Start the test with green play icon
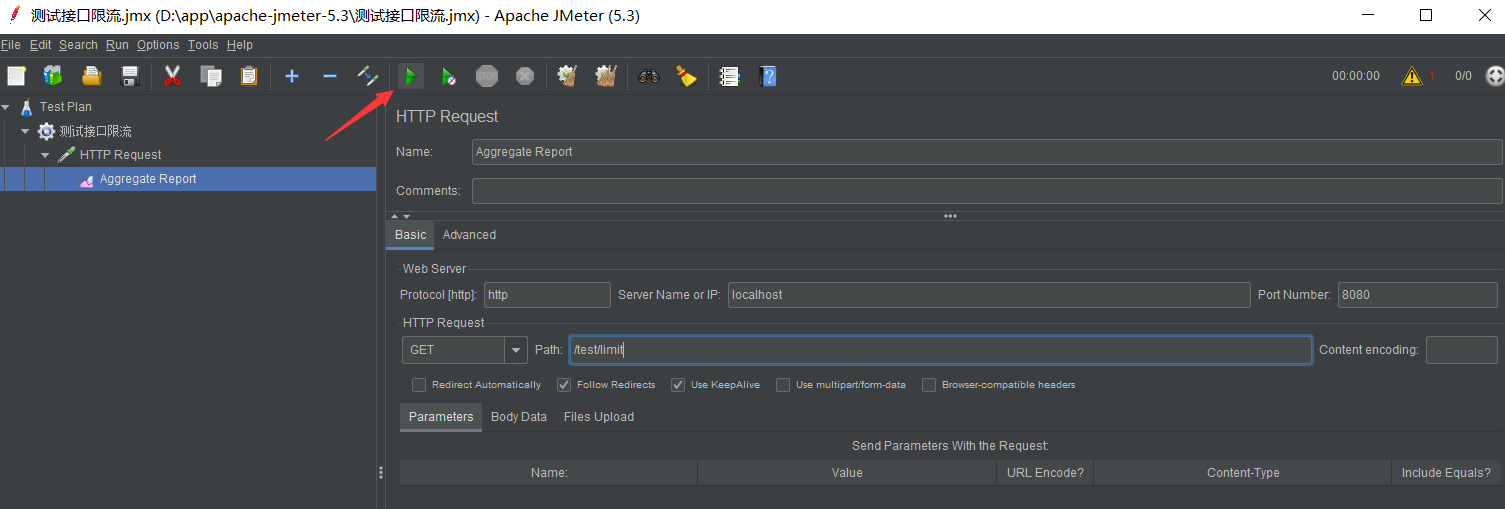 pyautogui.click(x=411, y=76)
